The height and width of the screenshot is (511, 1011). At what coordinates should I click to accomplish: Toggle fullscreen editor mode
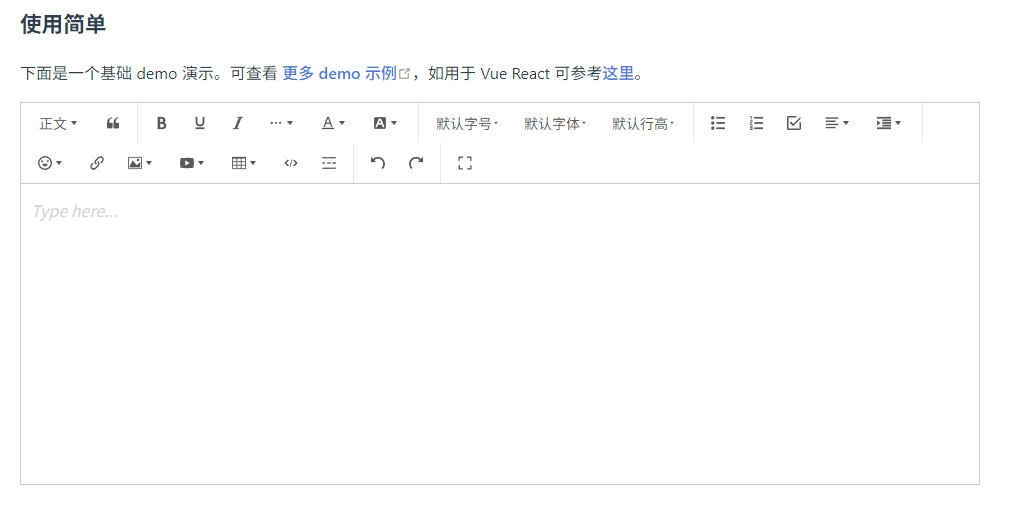coord(464,163)
